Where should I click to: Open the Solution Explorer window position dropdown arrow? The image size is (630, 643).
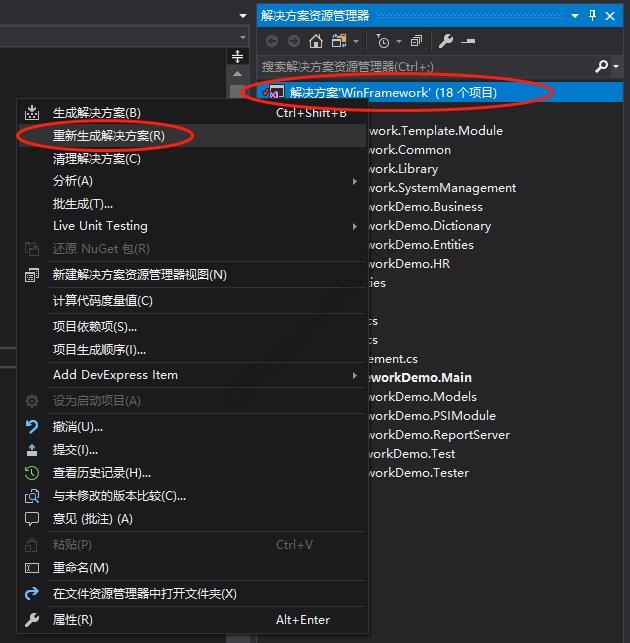(x=575, y=15)
